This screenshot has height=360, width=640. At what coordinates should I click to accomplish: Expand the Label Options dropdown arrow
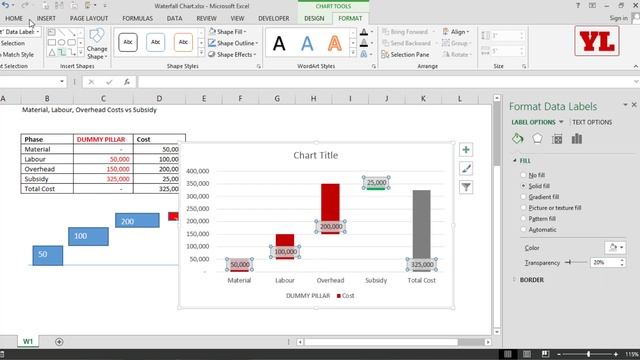pos(561,122)
